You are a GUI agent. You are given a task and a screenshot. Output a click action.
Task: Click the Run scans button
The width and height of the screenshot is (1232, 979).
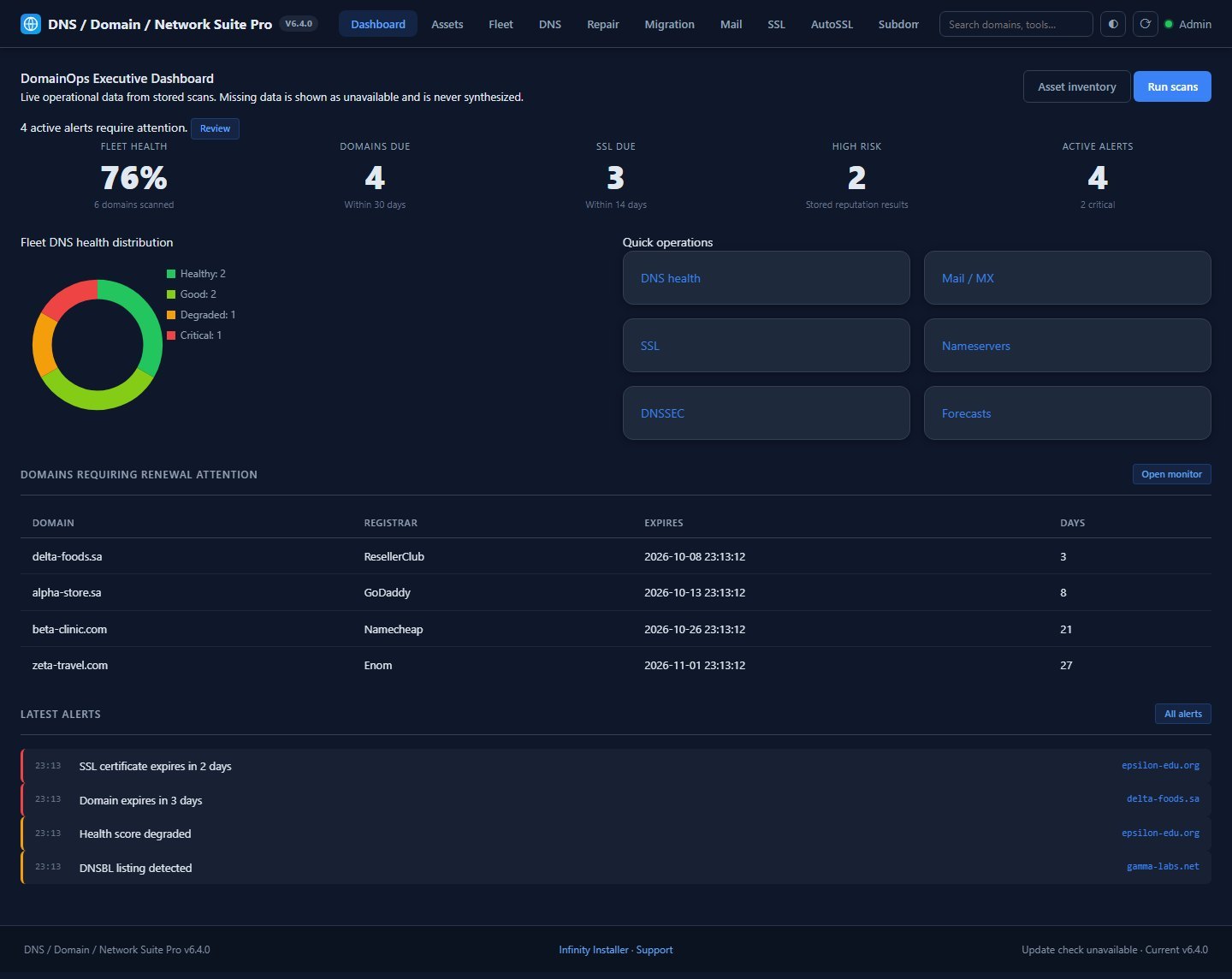(1172, 86)
